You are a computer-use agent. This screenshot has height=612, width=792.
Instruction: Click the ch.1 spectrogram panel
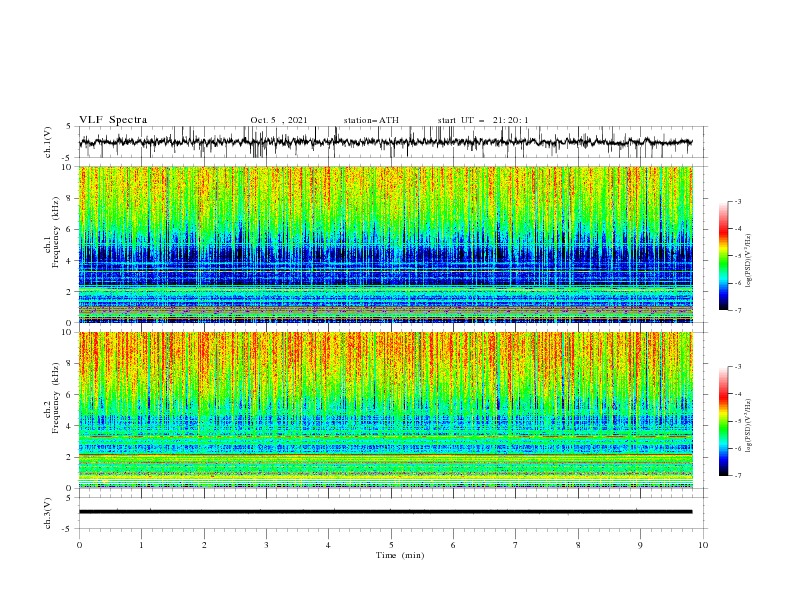385,244
